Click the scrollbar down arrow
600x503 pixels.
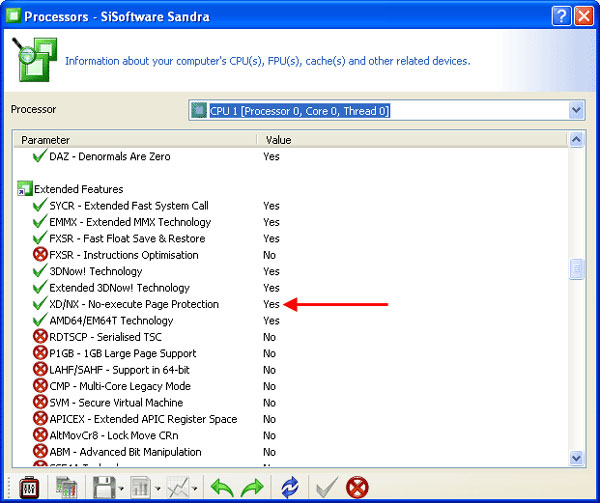pyautogui.click(x=576, y=458)
